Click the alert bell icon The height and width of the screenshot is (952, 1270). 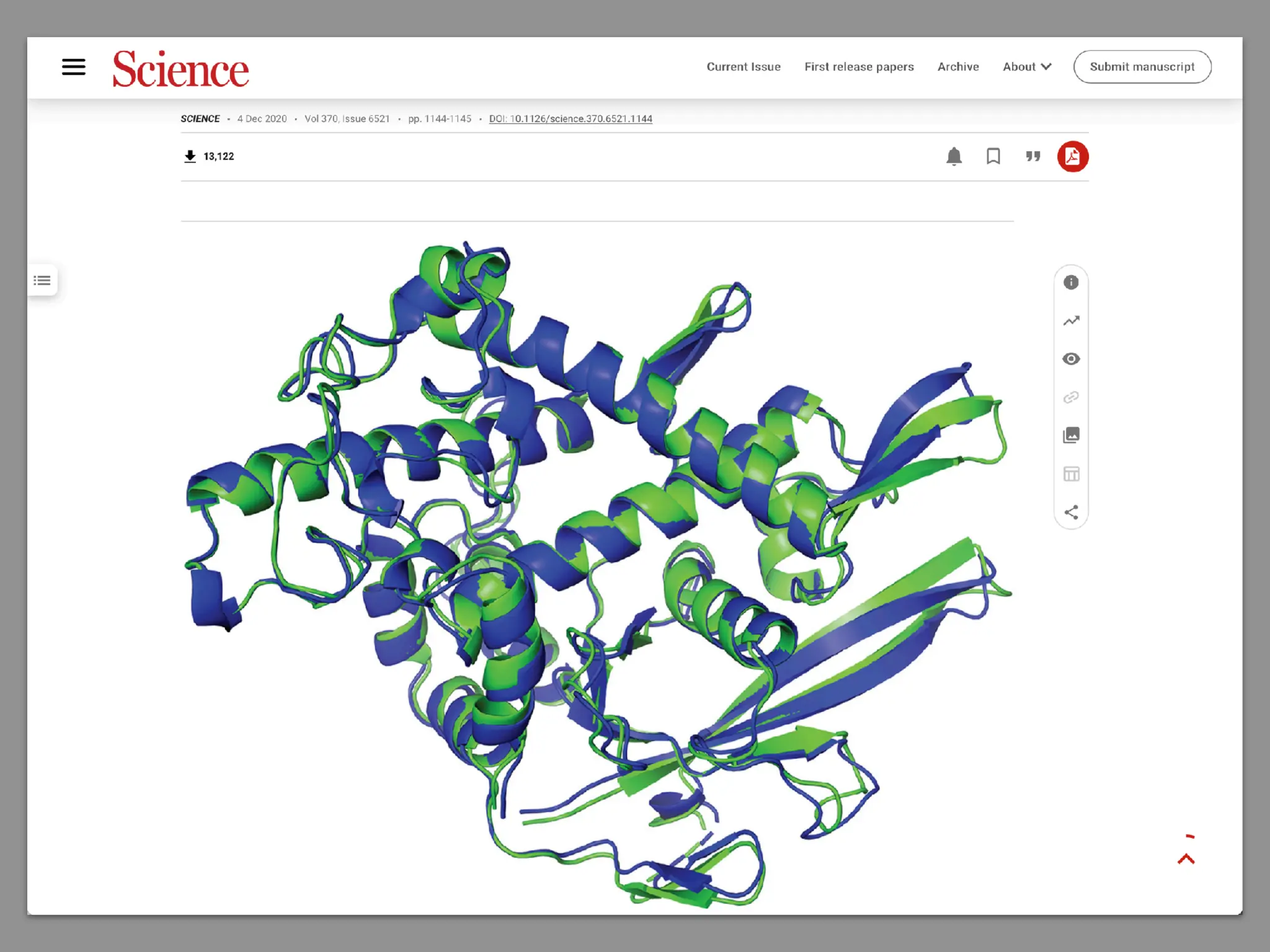pos(954,156)
